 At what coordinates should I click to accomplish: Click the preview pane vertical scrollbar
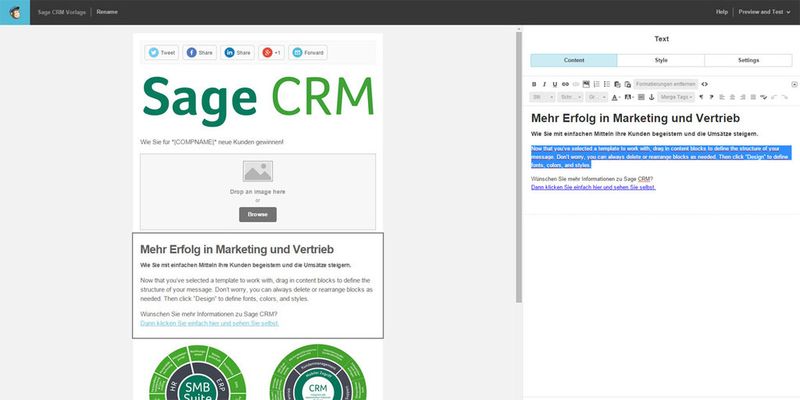click(x=519, y=167)
